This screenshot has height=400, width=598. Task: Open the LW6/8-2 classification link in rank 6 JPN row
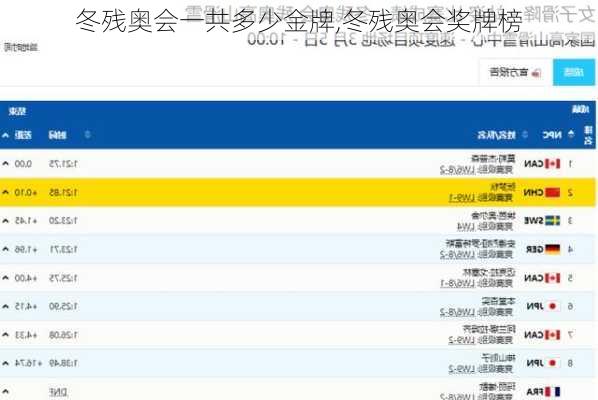[x=457, y=312]
